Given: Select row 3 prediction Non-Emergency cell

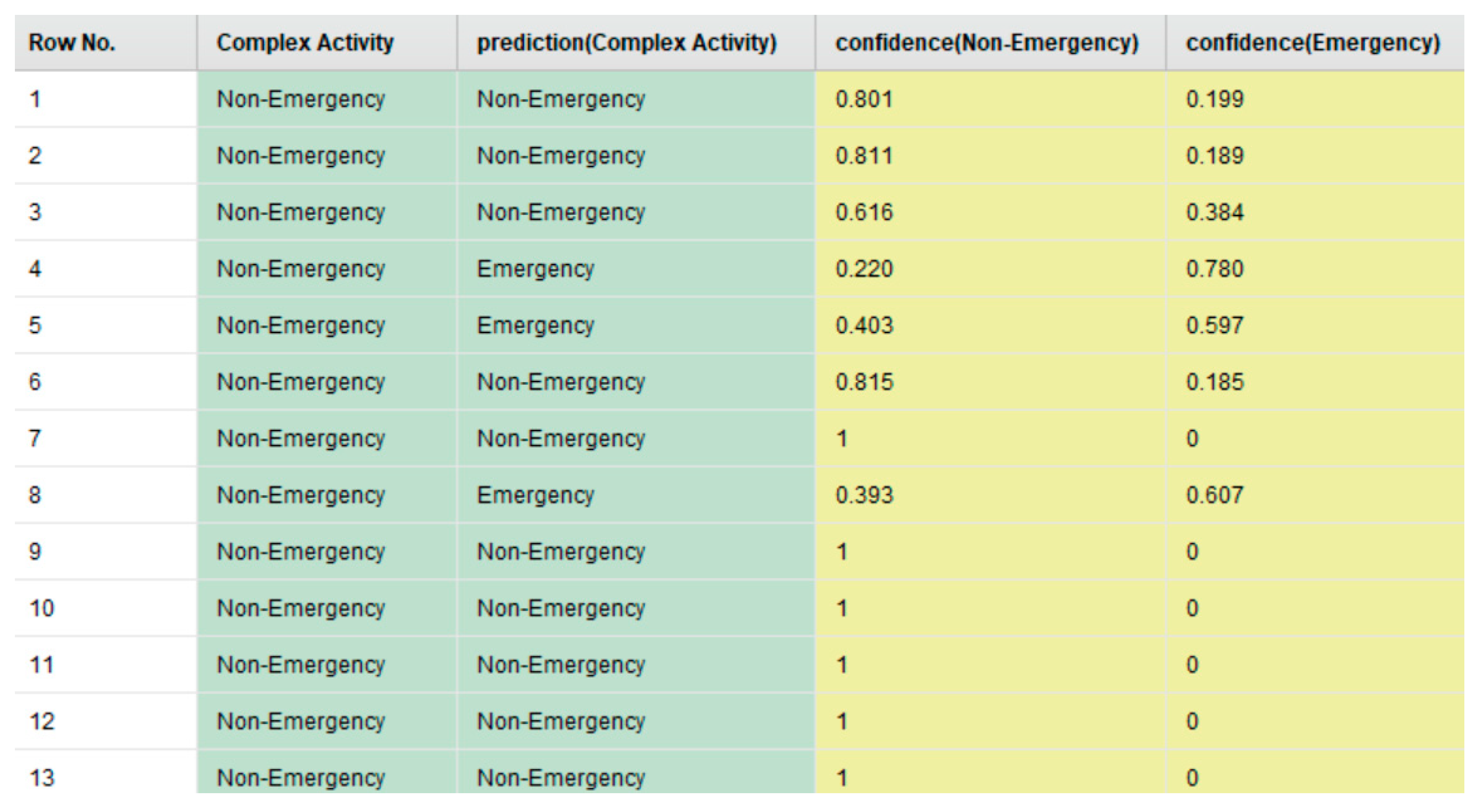Looking at the screenshot, I should click(561, 212).
